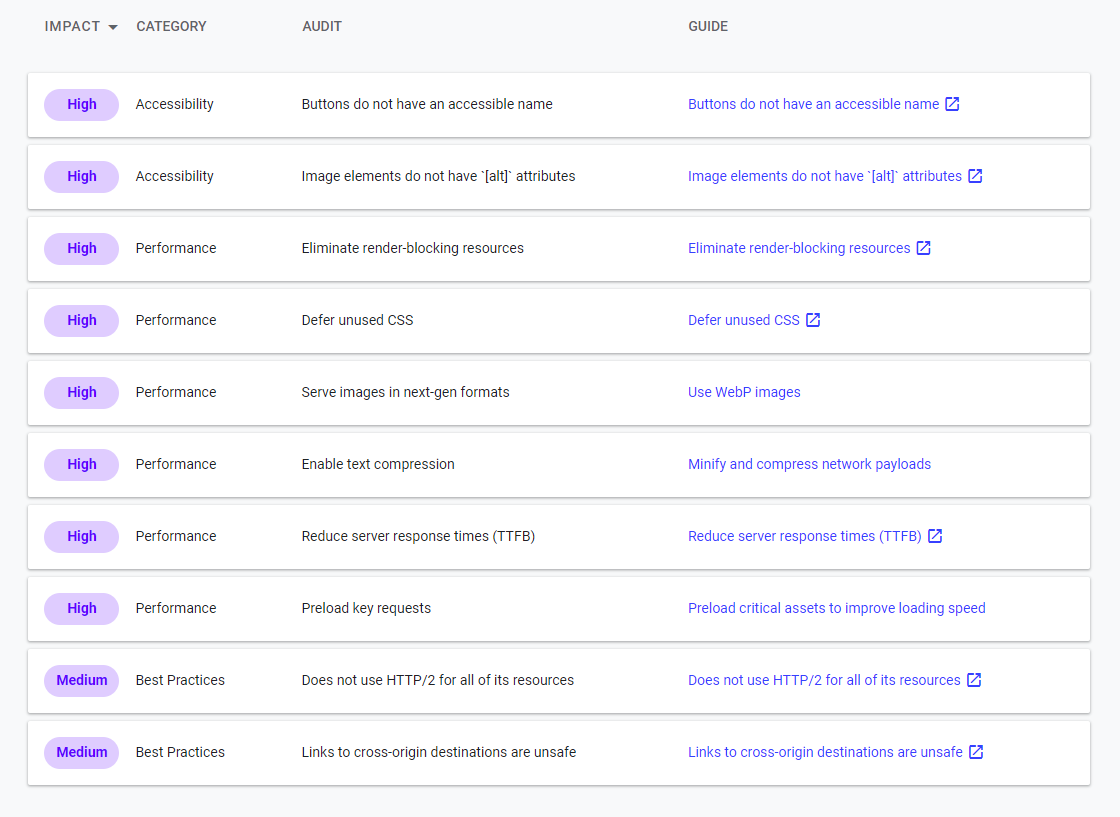Click High badge on Preload key requests row
This screenshot has width=1120, height=817.
pyautogui.click(x=81, y=608)
